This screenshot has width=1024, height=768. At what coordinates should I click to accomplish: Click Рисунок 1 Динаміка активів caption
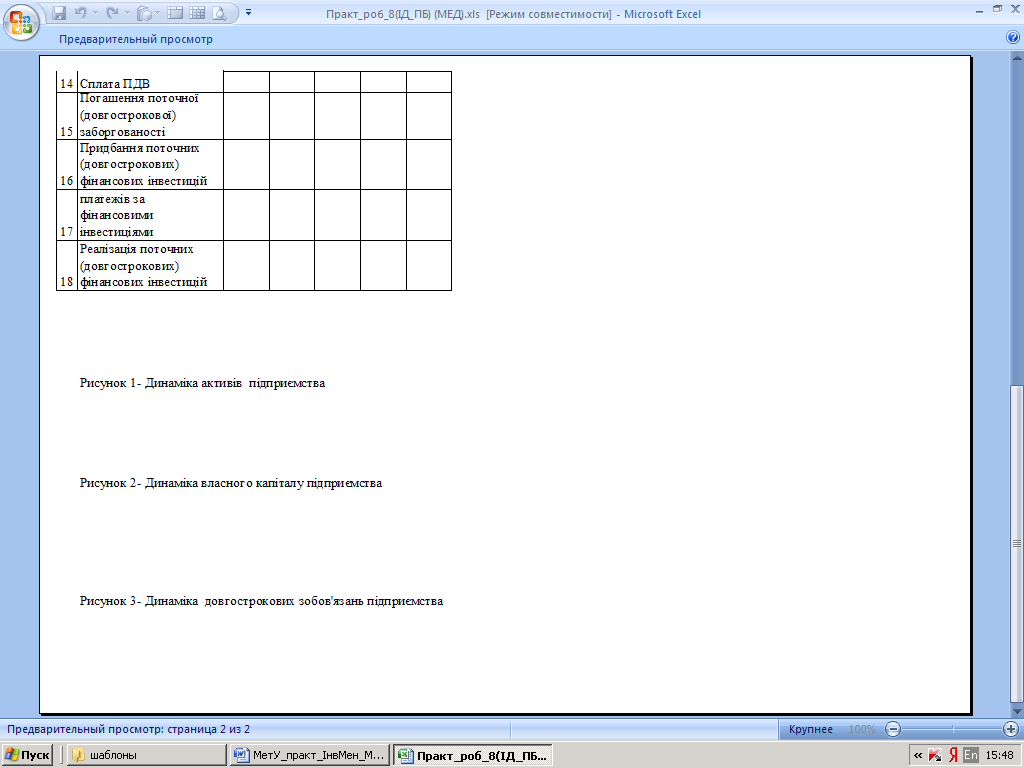(x=202, y=383)
